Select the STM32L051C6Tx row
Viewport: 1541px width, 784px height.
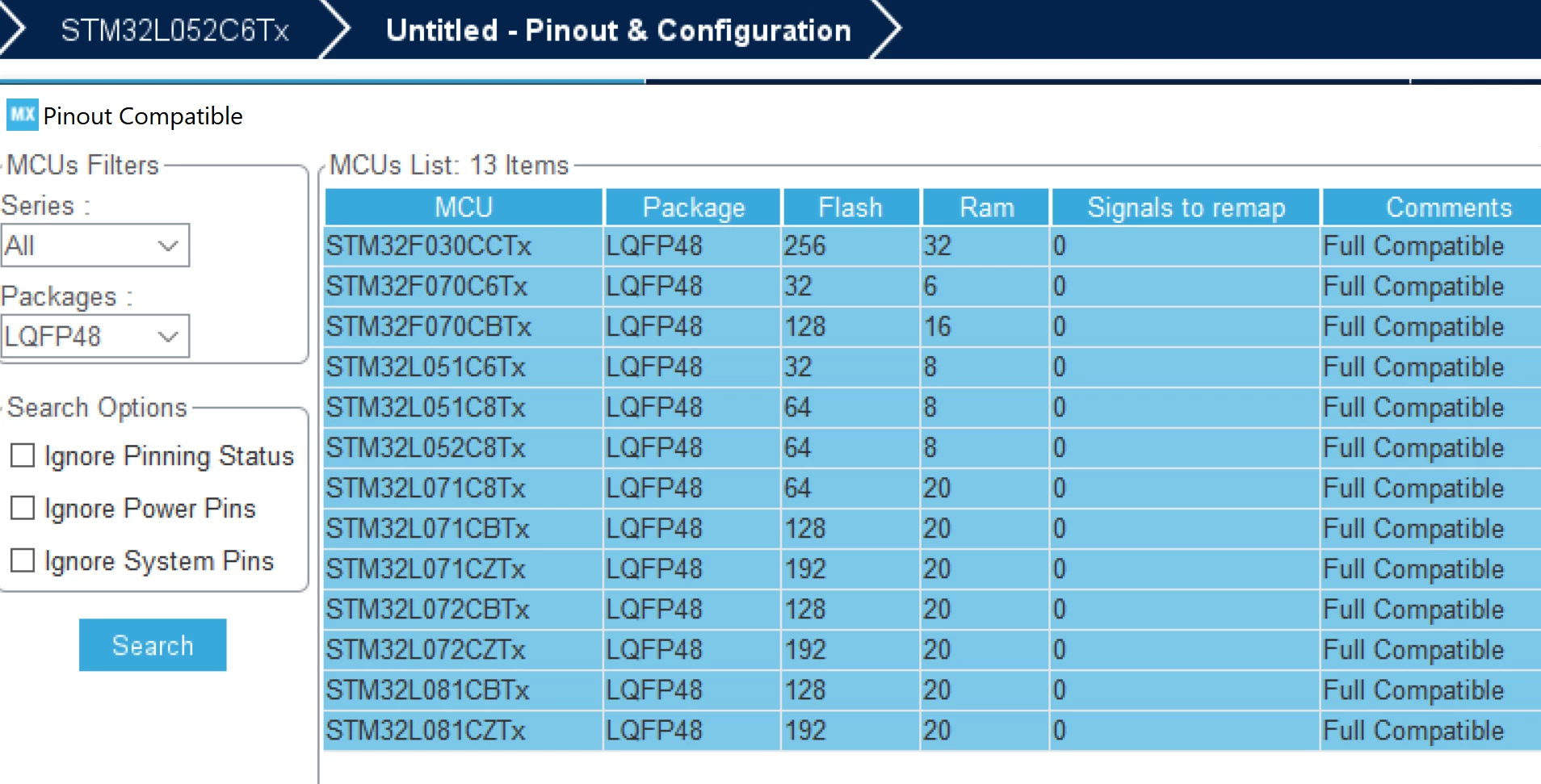(933, 367)
